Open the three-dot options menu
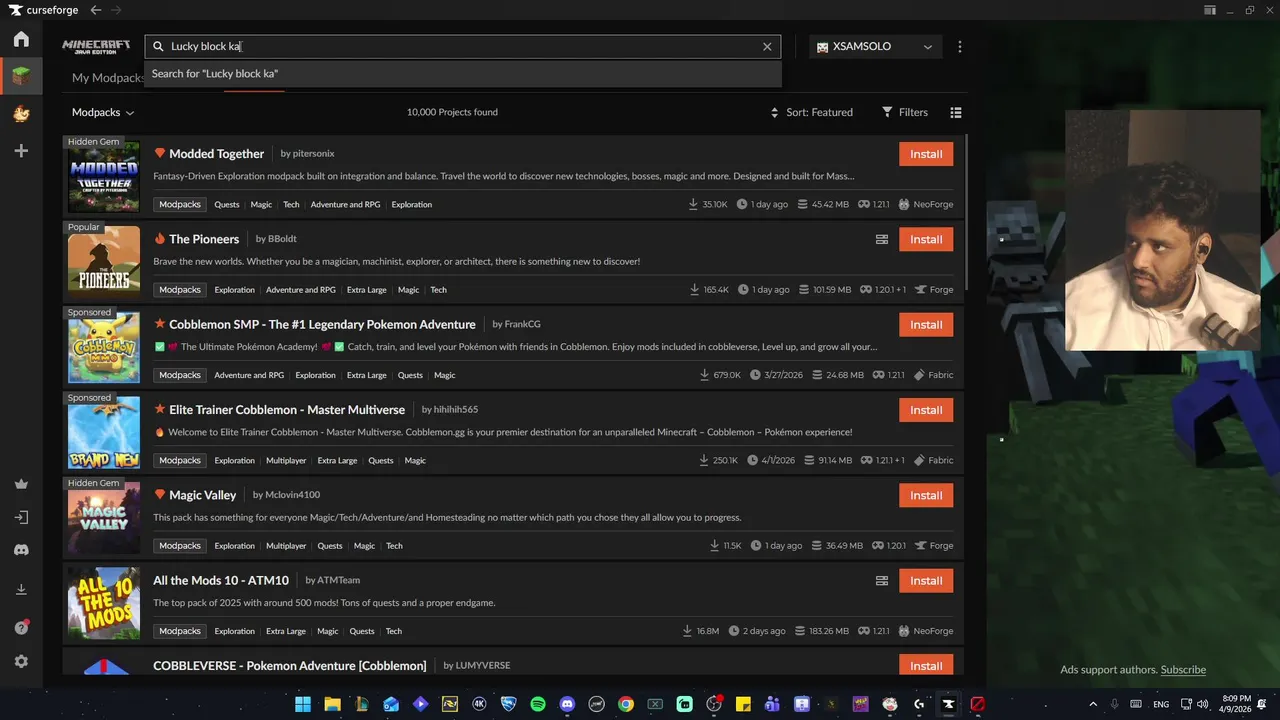This screenshot has height=720, width=1280. tap(959, 46)
